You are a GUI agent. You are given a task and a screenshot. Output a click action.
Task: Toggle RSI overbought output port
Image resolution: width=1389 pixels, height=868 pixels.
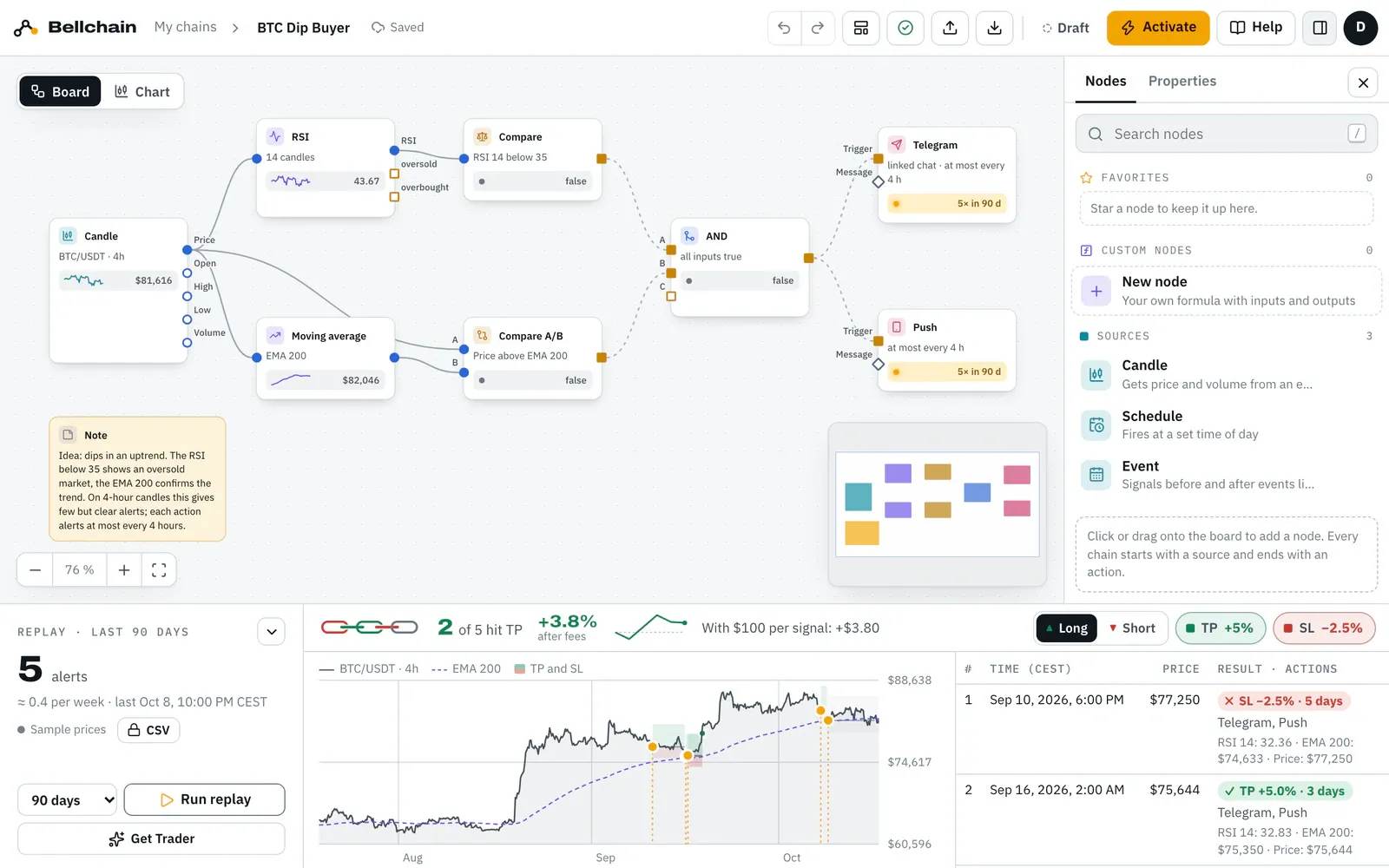394,197
